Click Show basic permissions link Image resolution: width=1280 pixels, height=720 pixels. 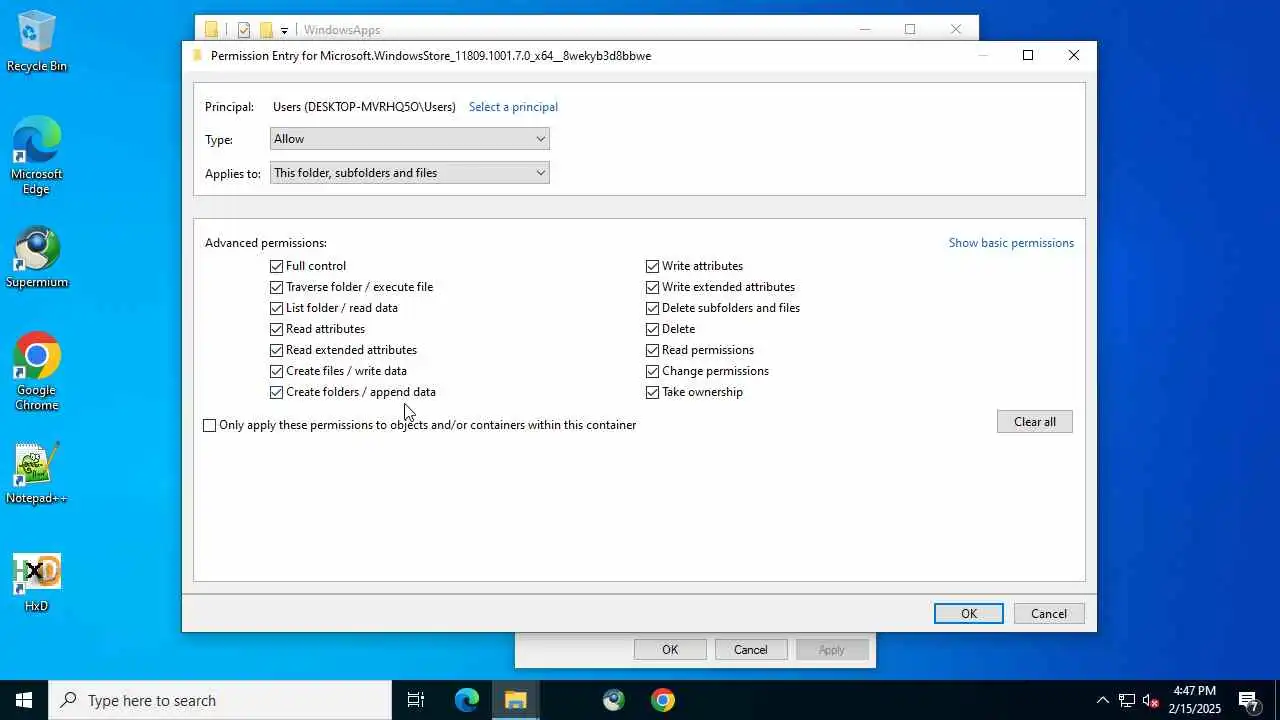1011,243
